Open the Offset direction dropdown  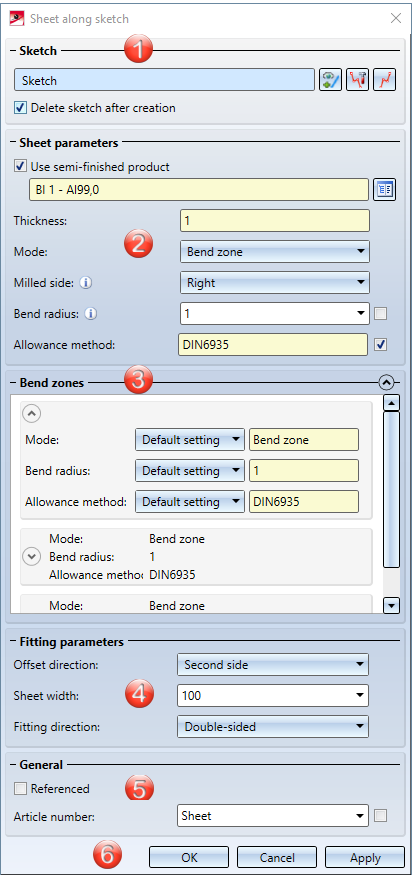[x=273, y=665]
